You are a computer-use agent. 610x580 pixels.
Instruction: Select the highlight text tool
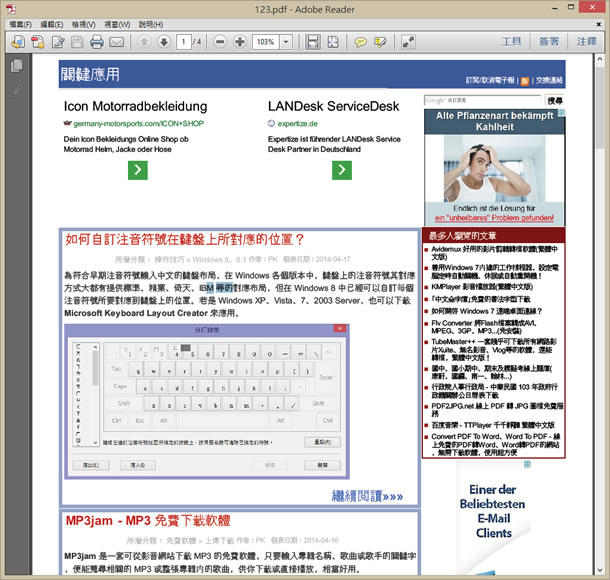click(x=380, y=42)
